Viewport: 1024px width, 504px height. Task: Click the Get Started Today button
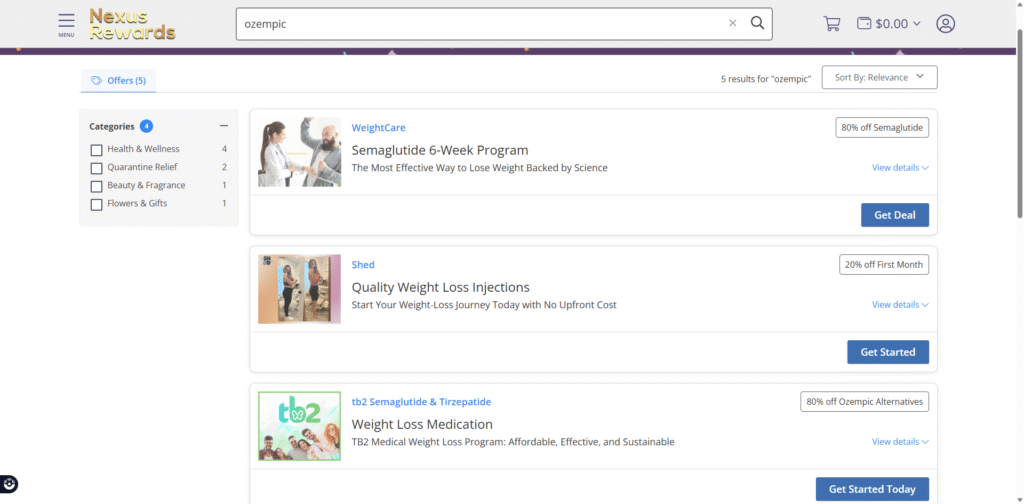[x=872, y=489]
